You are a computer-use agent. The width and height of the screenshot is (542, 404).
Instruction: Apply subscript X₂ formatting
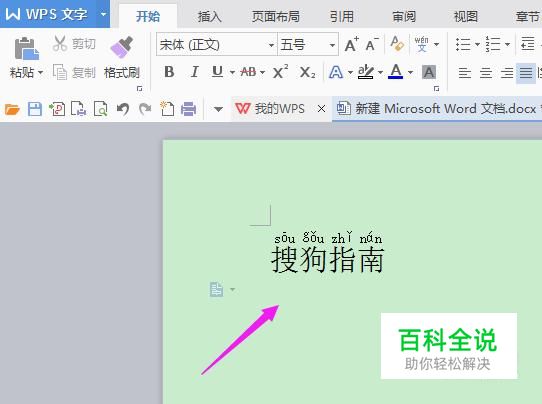307,72
